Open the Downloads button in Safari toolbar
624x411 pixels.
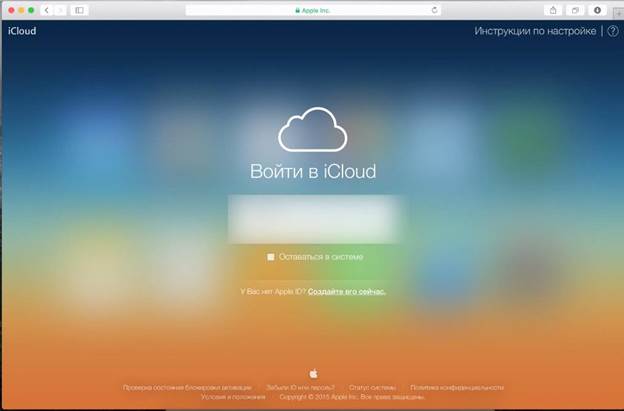coord(598,9)
